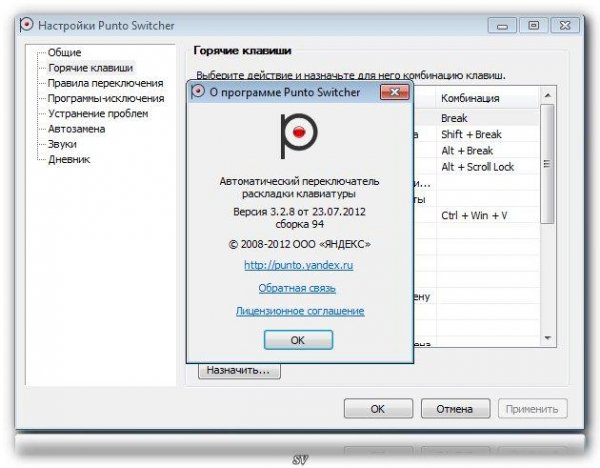Click the Назначить… button

(x=239, y=370)
